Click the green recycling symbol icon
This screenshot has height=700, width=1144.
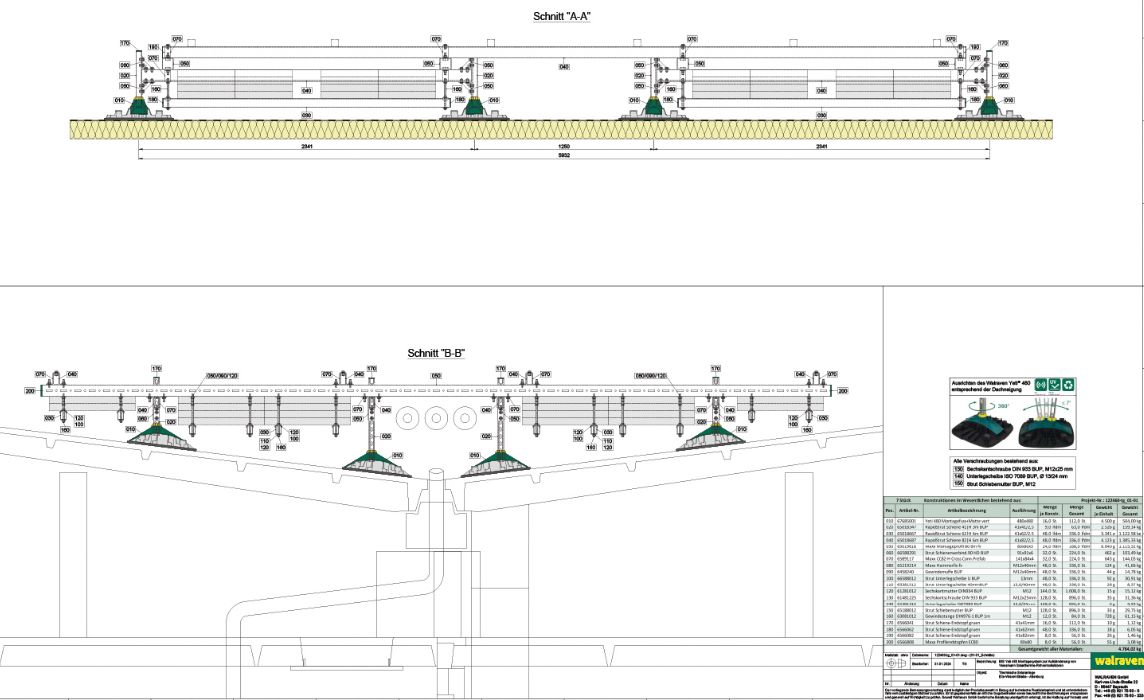point(1068,384)
